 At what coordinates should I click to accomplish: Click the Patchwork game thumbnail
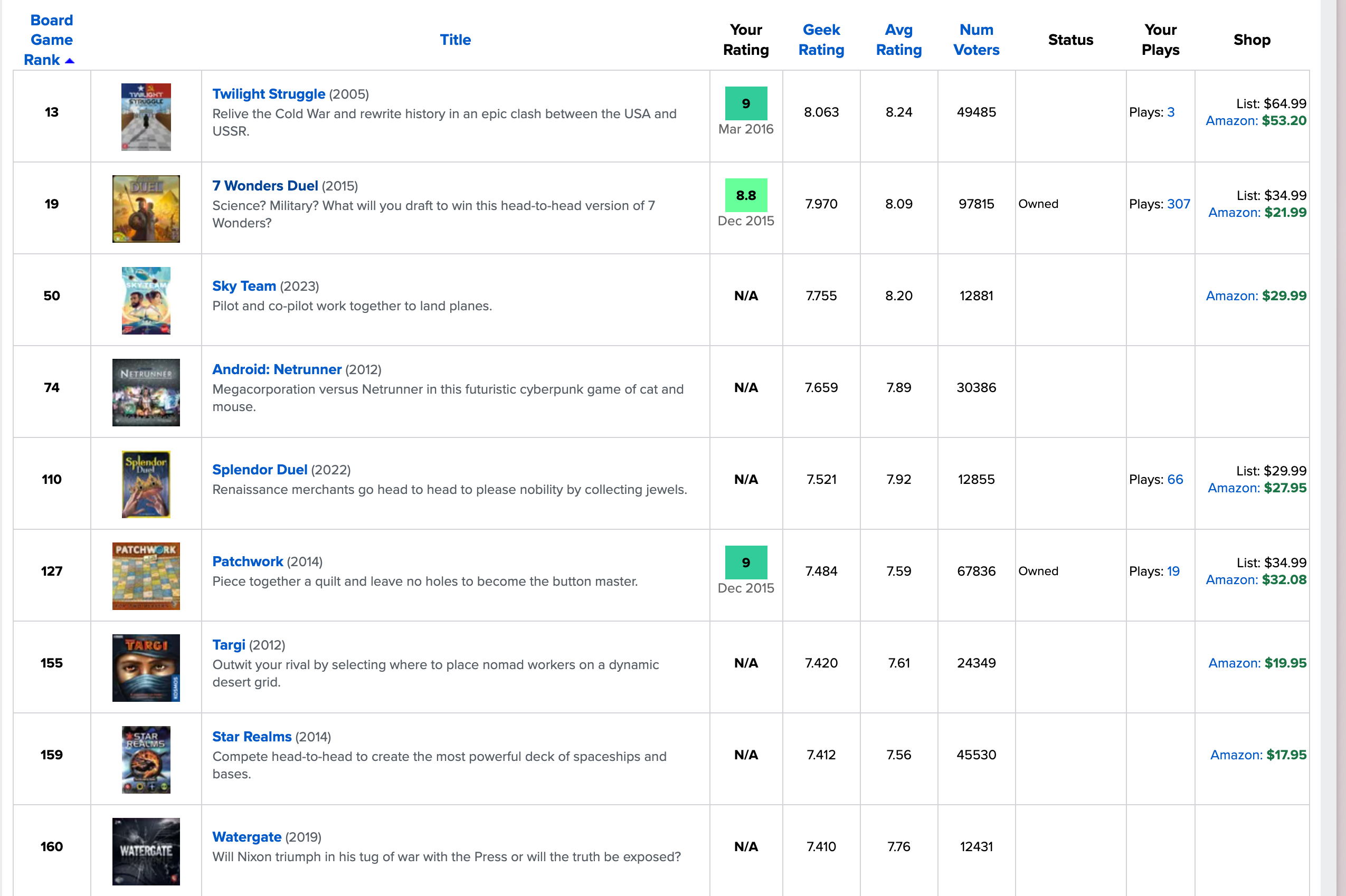pyautogui.click(x=146, y=576)
